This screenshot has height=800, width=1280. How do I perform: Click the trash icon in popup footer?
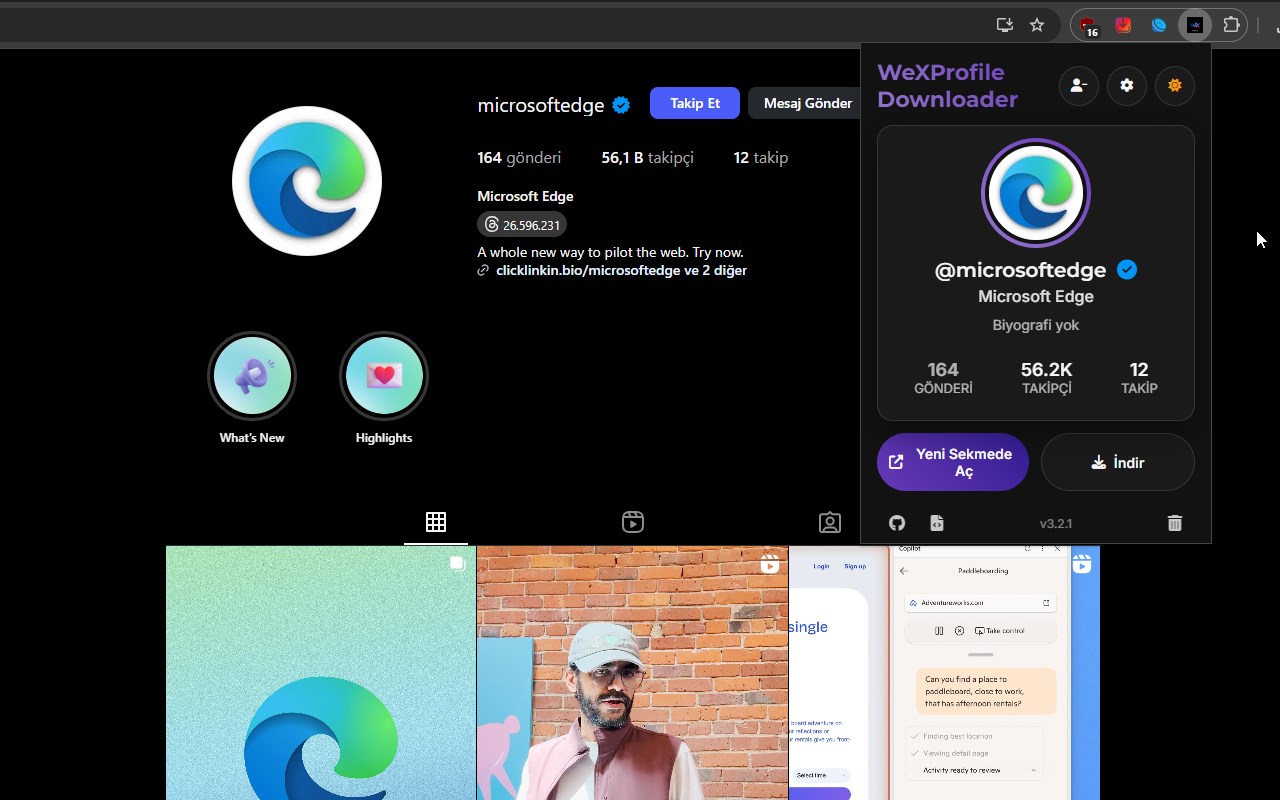pyautogui.click(x=1175, y=523)
